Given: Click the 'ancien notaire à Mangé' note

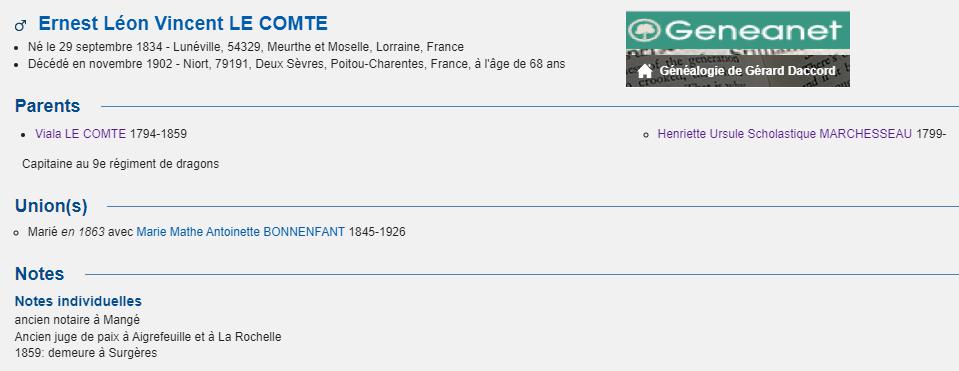Looking at the screenshot, I should pos(77,320).
